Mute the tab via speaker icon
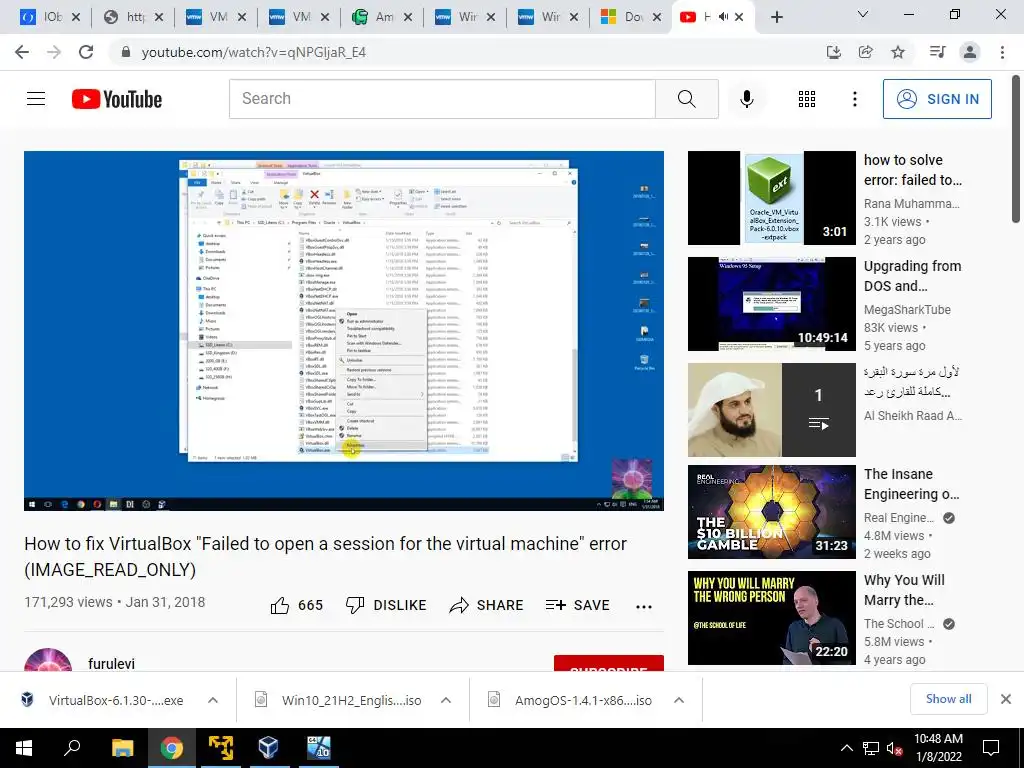The height and width of the screenshot is (768, 1024). [x=723, y=17]
